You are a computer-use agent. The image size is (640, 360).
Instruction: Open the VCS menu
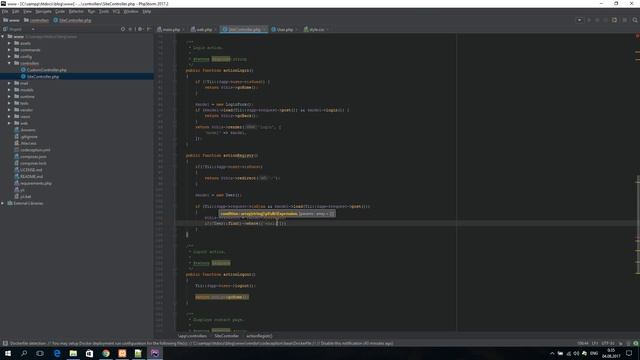point(116,11)
